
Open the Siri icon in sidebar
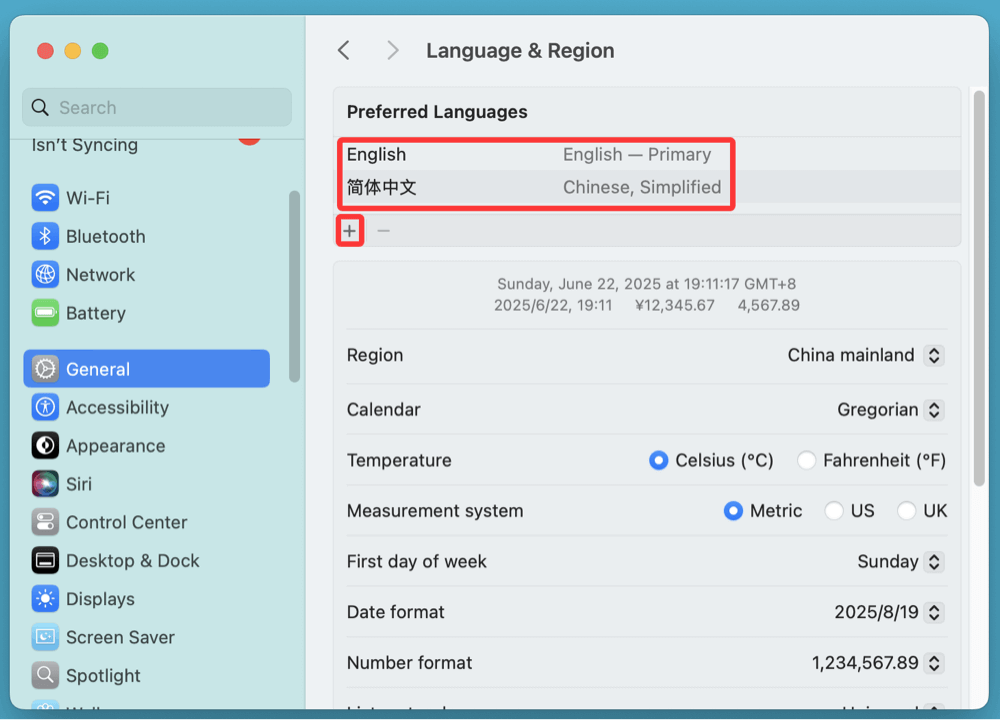[x=45, y=484]
